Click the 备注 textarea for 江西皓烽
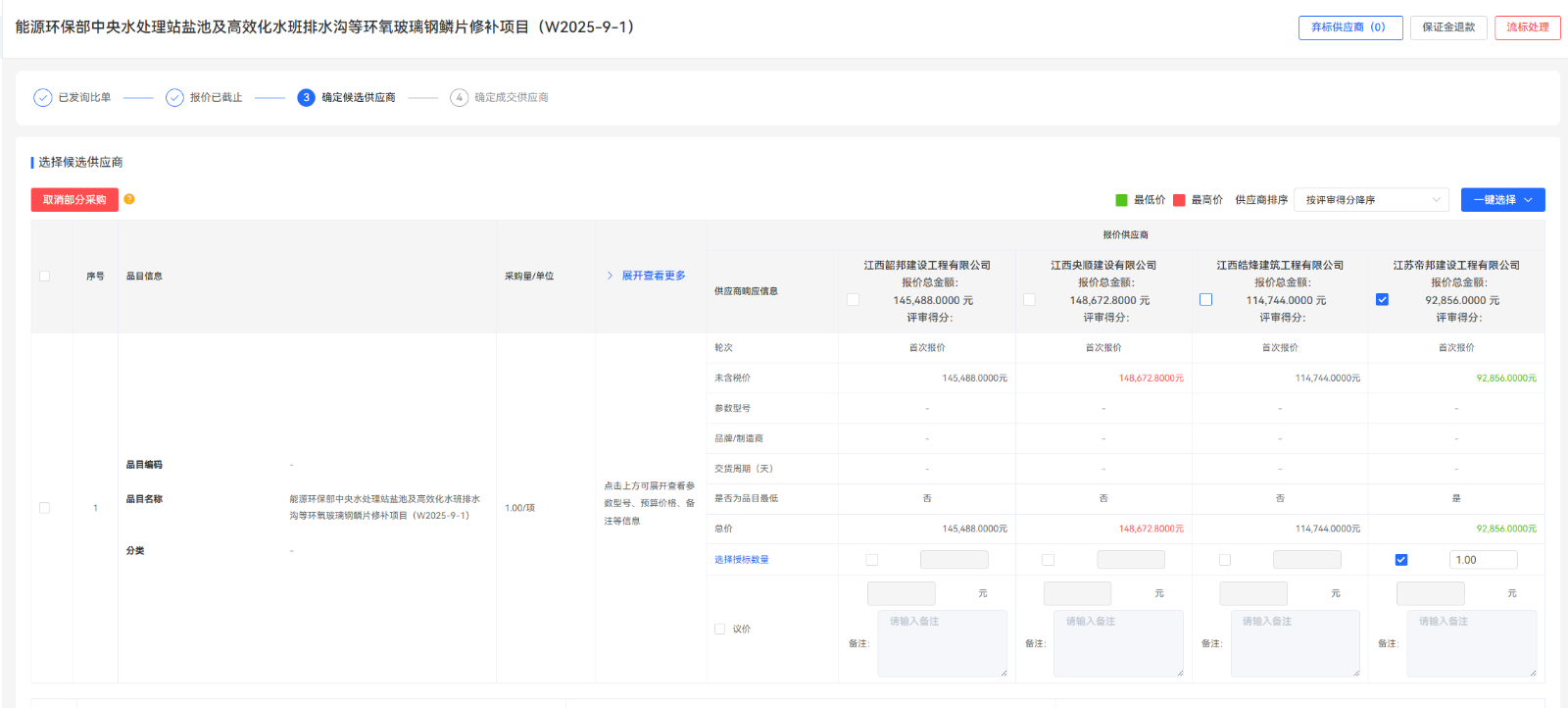Screen dimensions: 1568x708 pos(1295,643)
